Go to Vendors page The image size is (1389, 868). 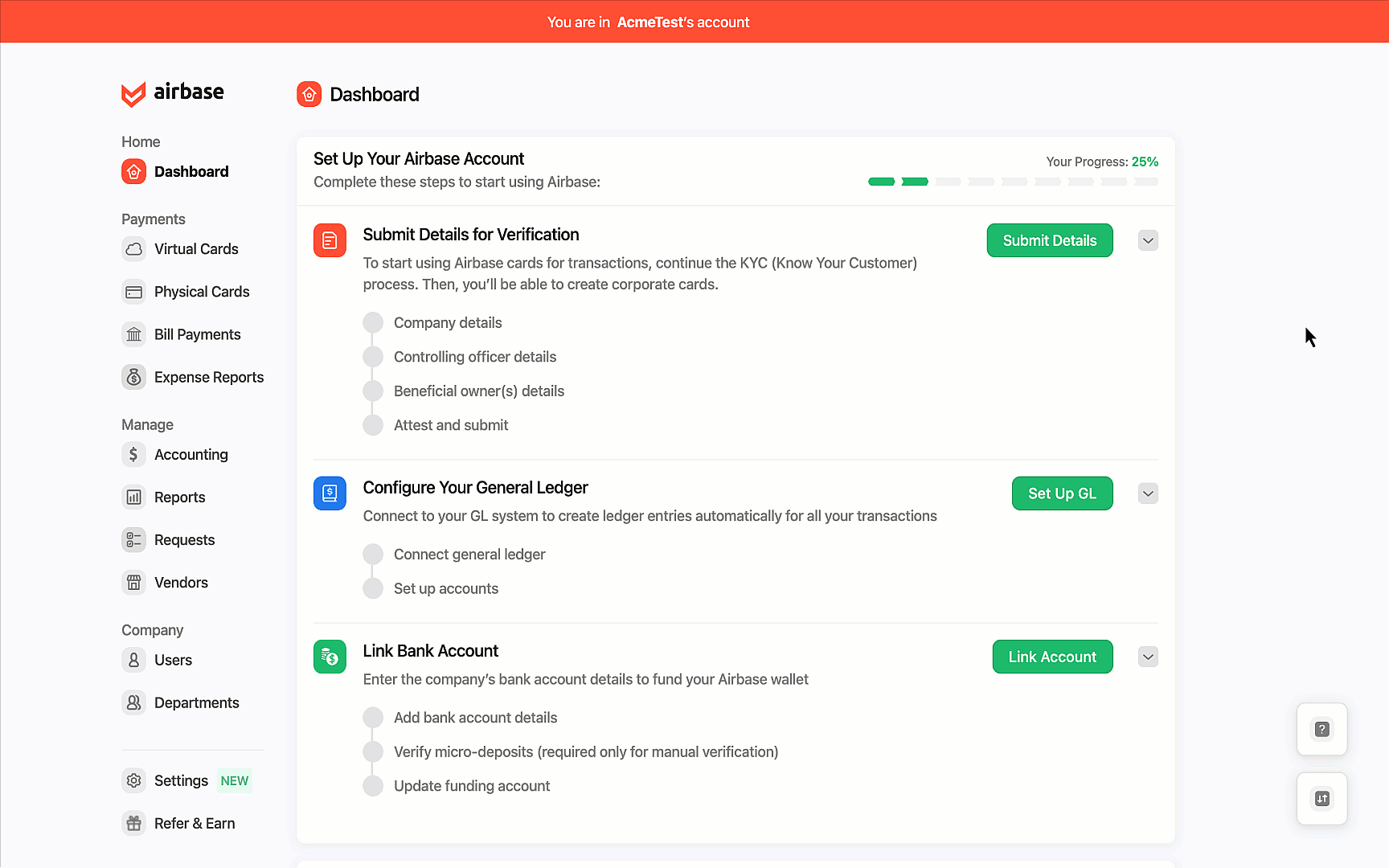(165, 583)
